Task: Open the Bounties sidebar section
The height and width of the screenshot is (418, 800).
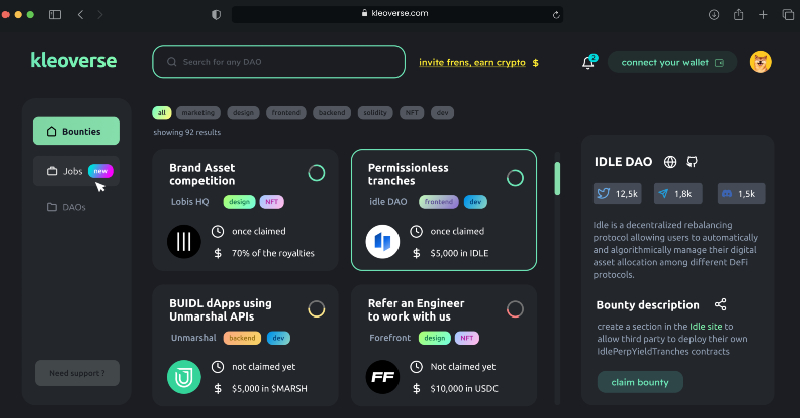Action: click(x=77, y=131)
